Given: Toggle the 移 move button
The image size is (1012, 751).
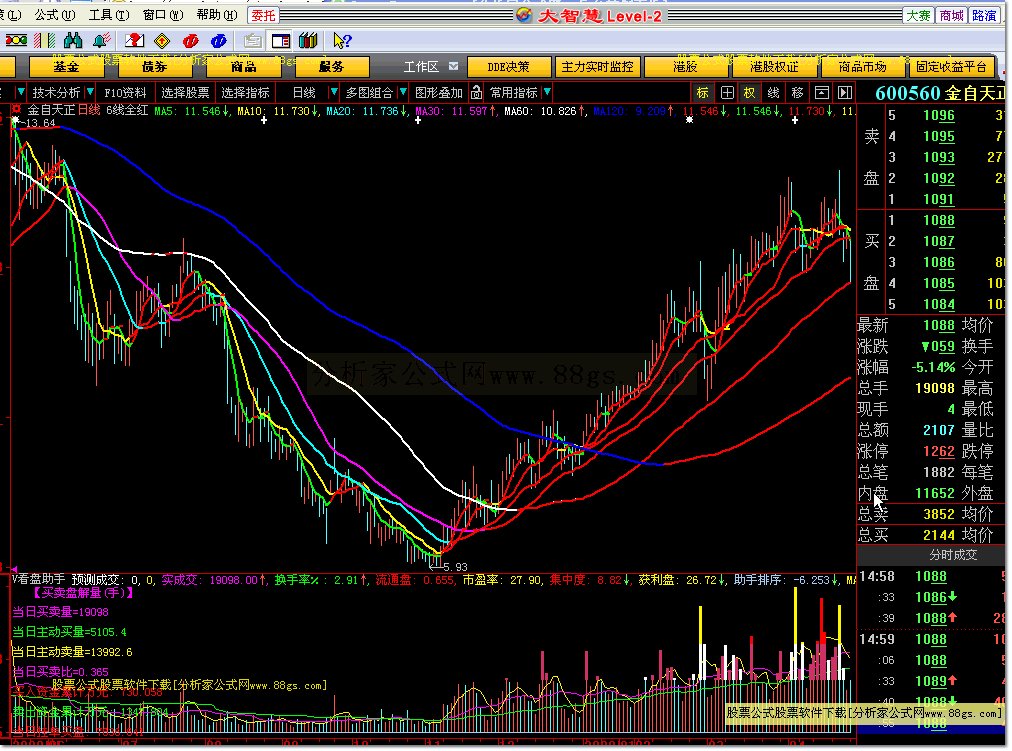Looking at the screenshot, I should pos(798,93).
